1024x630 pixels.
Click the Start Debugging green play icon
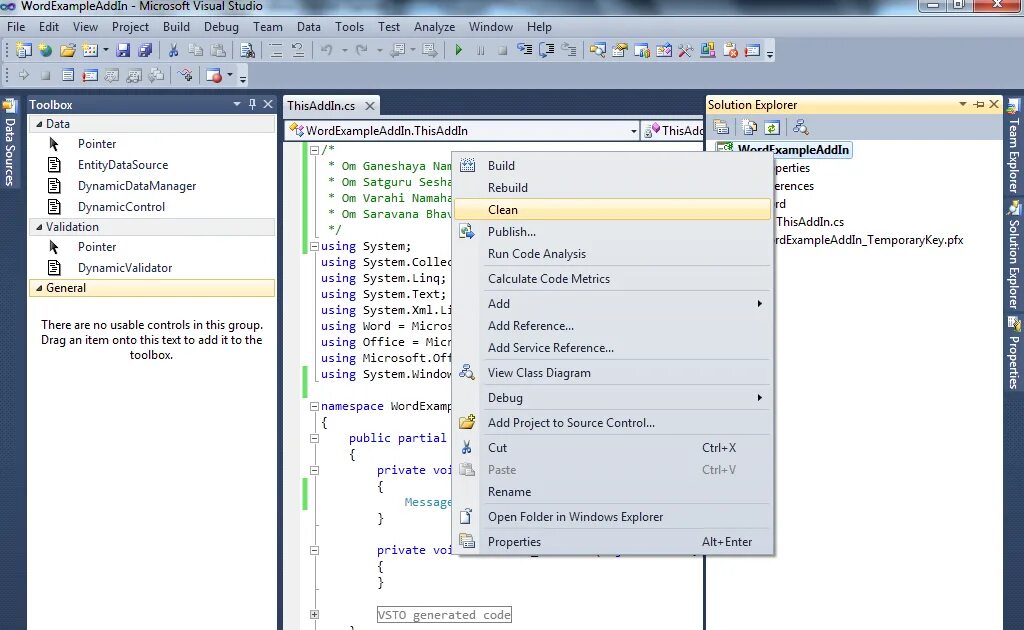(458, 50)
